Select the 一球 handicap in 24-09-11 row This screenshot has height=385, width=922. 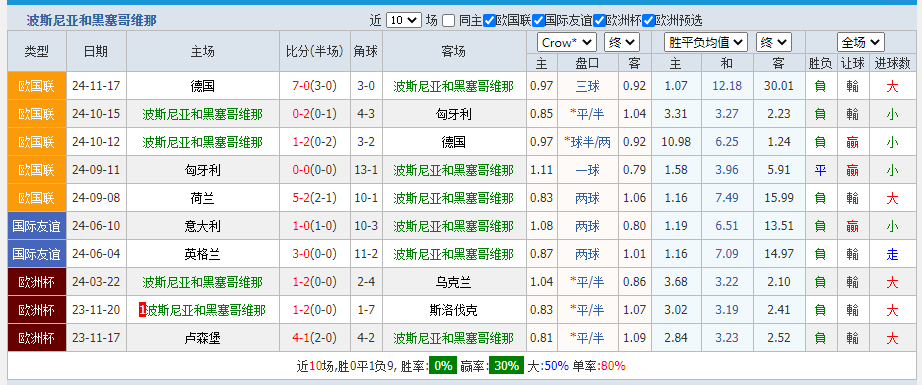[x=587, y=170]
